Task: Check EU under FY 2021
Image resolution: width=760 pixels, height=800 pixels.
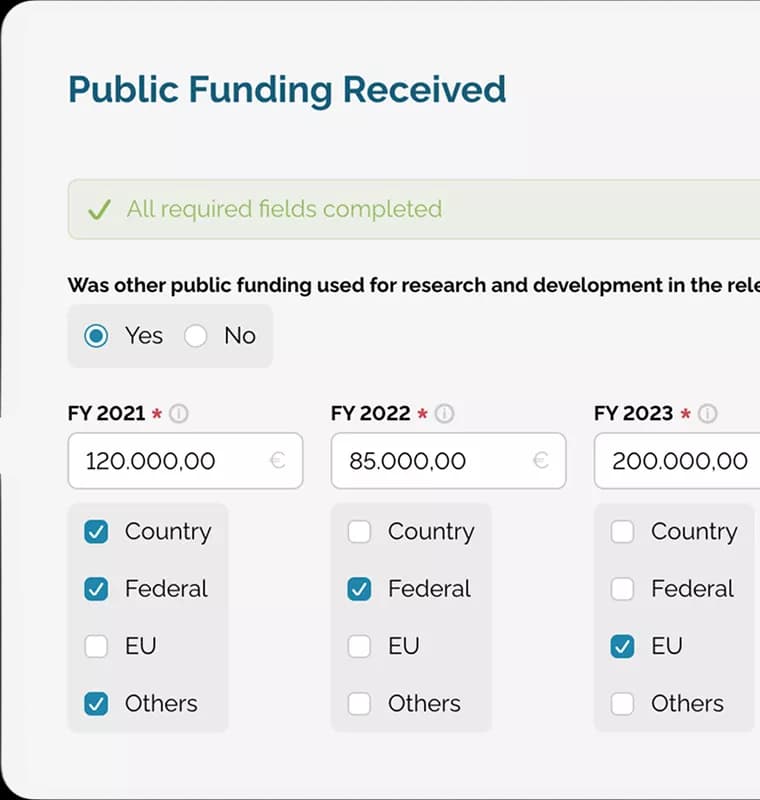Action: 96,646
